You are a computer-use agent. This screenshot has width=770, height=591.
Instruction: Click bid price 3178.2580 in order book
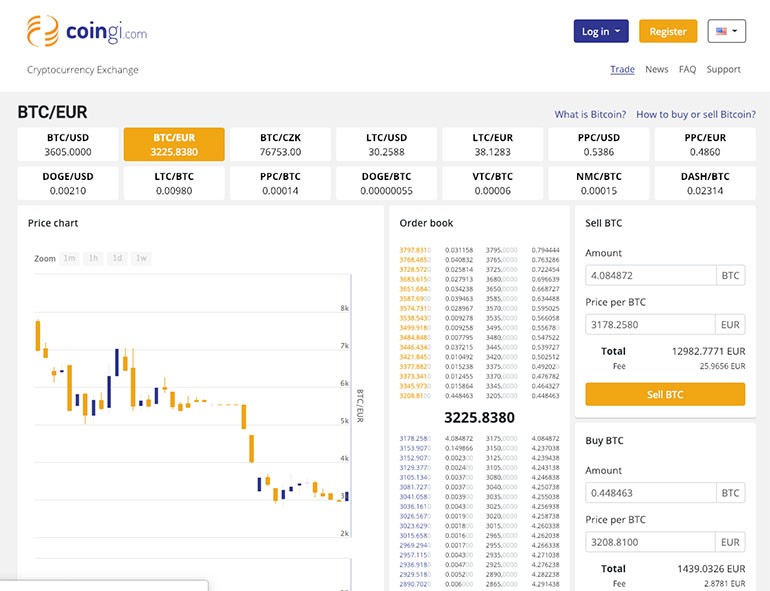pyautogui.click(x=415, y=438)
